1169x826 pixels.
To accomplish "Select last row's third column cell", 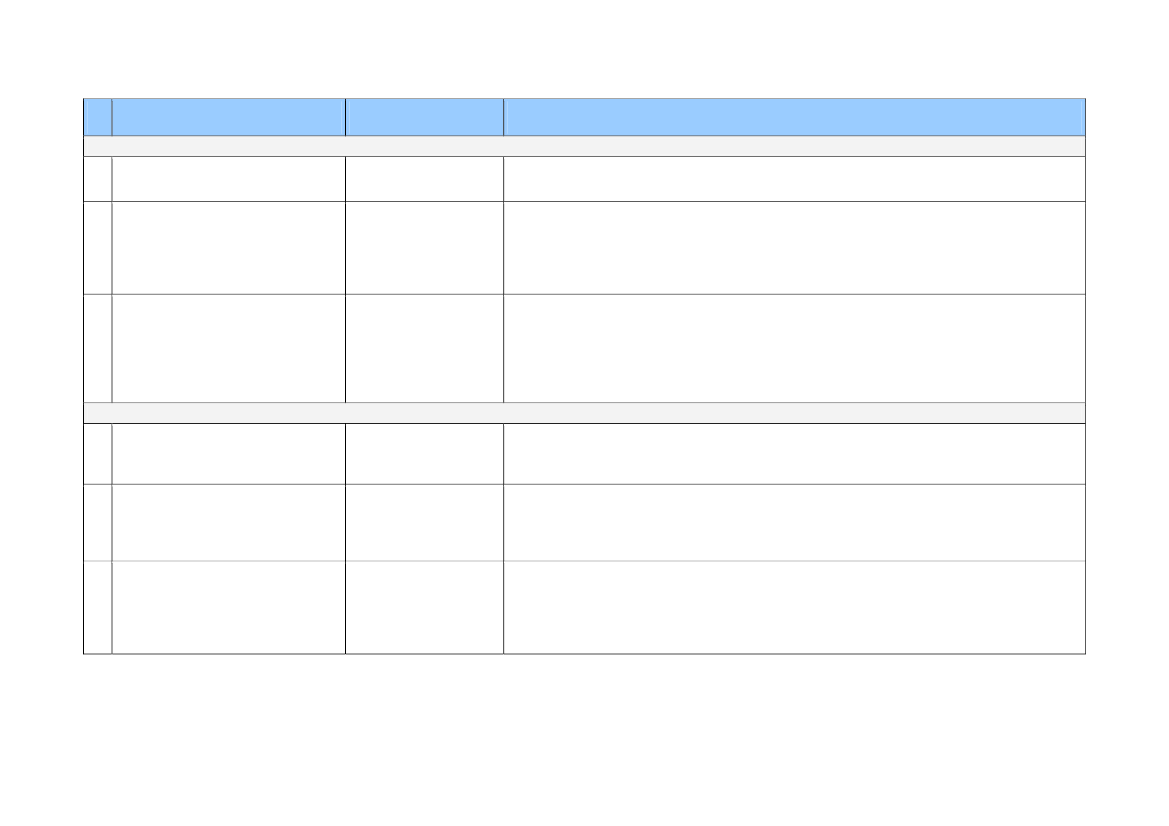I will pos(425,608).
